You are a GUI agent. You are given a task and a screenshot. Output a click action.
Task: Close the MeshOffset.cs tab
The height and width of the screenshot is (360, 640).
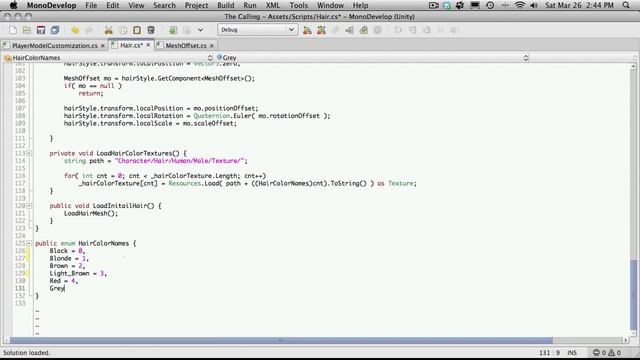coord(212,46)
